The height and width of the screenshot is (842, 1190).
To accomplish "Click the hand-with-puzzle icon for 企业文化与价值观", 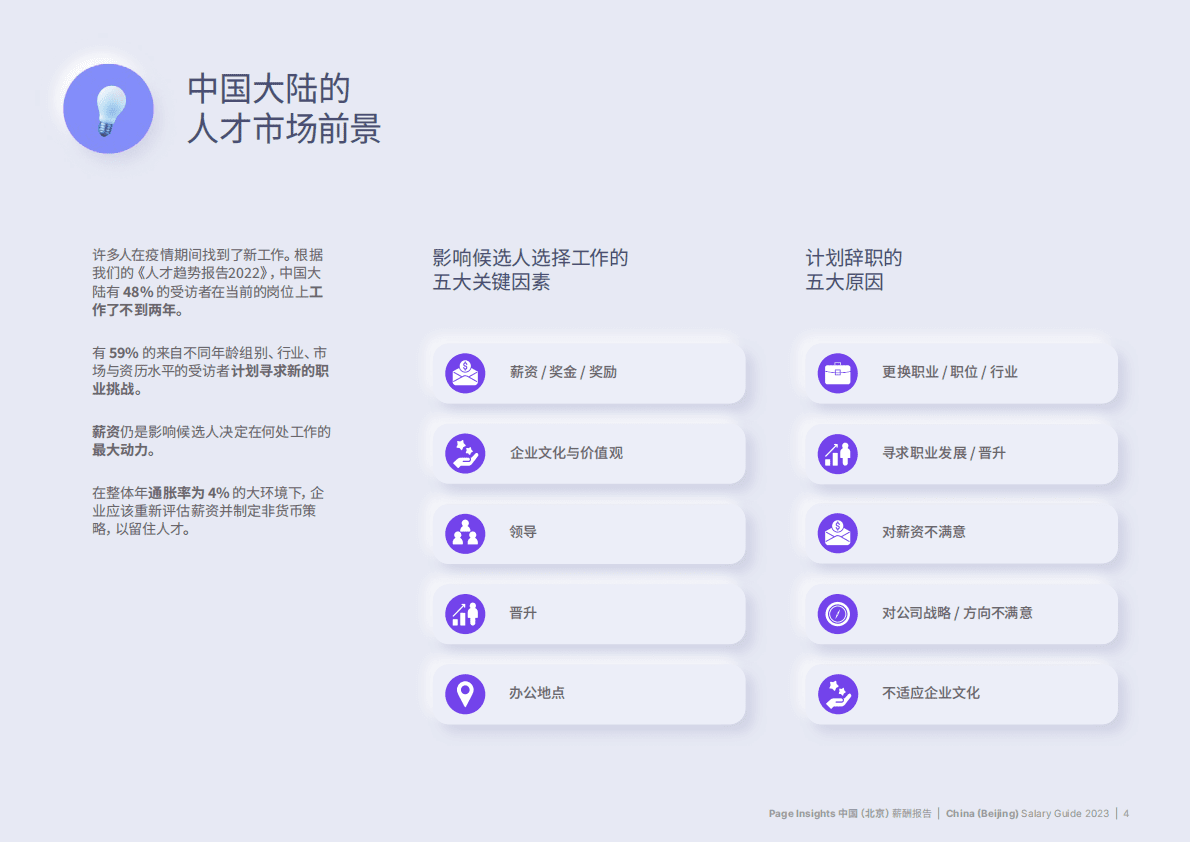I will [465, 452].
